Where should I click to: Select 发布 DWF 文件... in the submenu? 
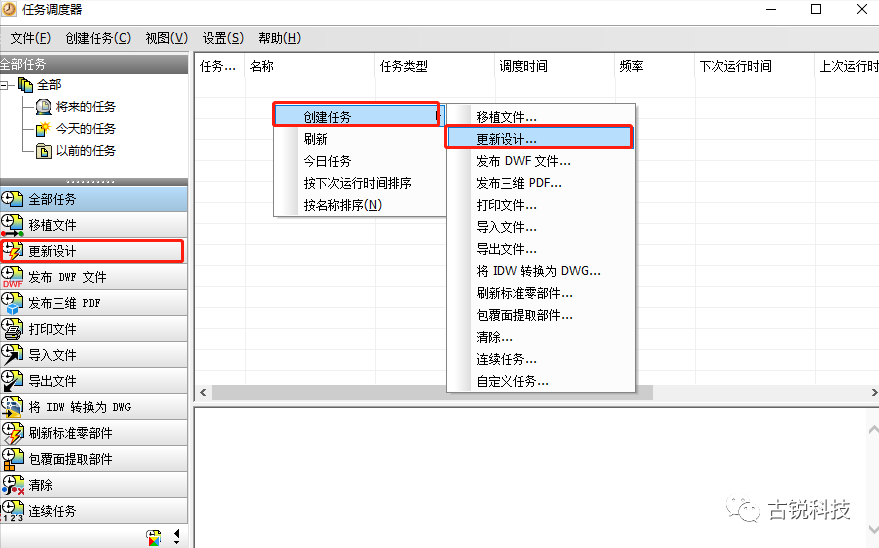(x=541, y=161)
